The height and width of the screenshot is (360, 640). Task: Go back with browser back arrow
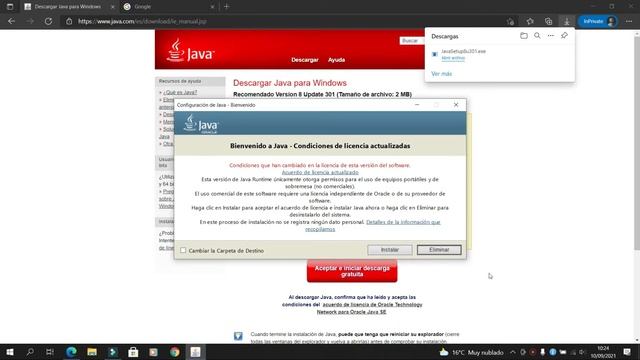pos(11,21)
